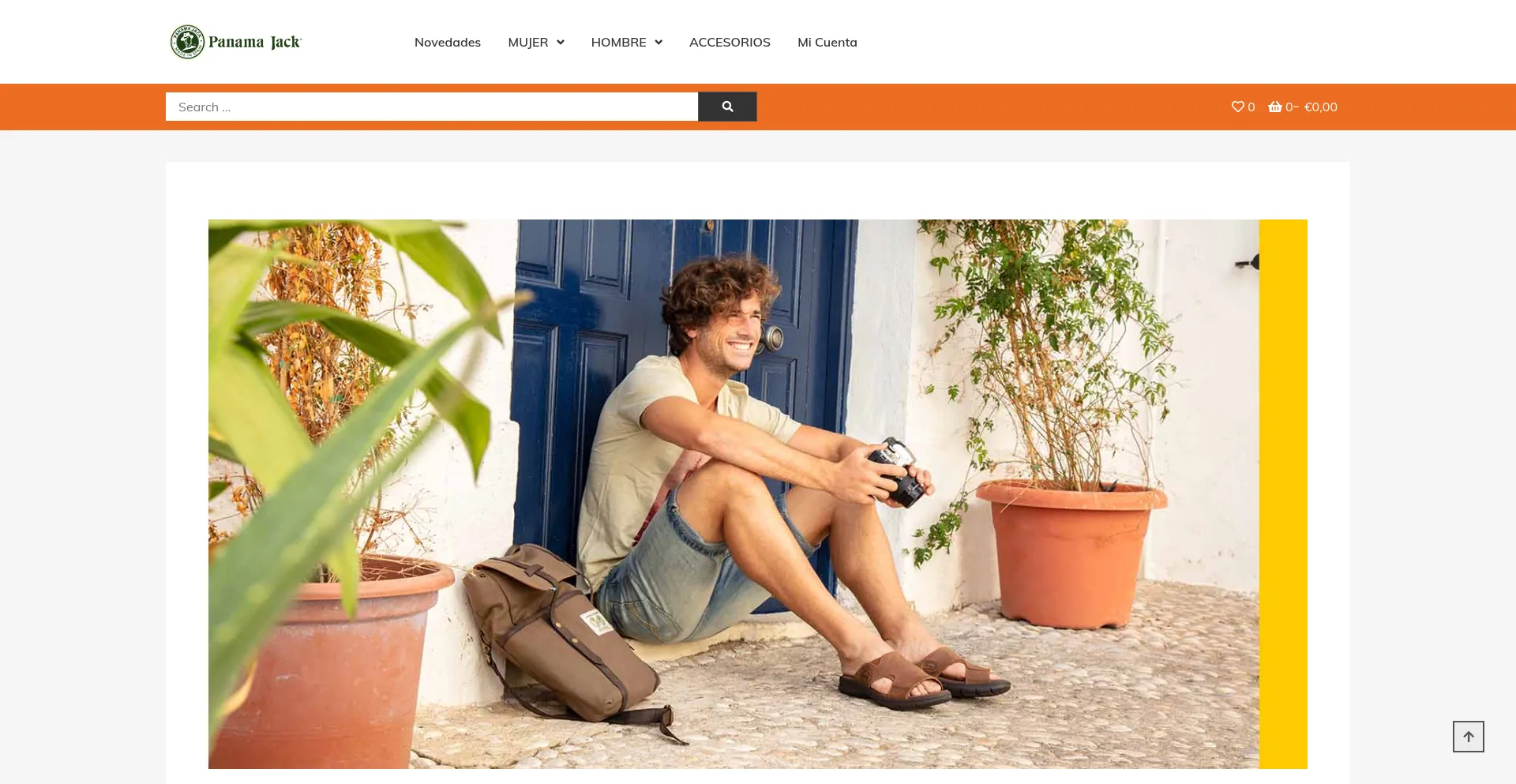The width and height of the screenshot is (1516, 784).
Task: Open the ACCESORIOS menu item
Action: point(730,43)
